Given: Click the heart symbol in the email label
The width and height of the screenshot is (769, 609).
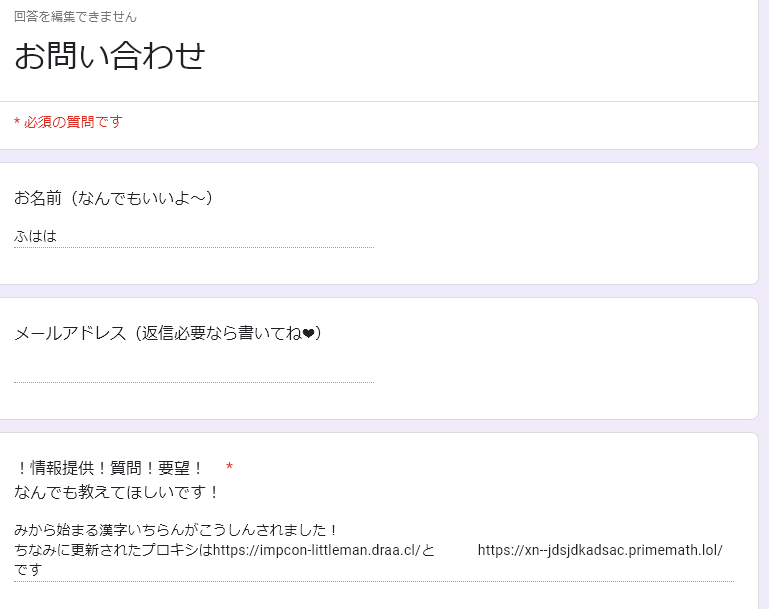Looking at the screenshot, I should pos(308,334).
